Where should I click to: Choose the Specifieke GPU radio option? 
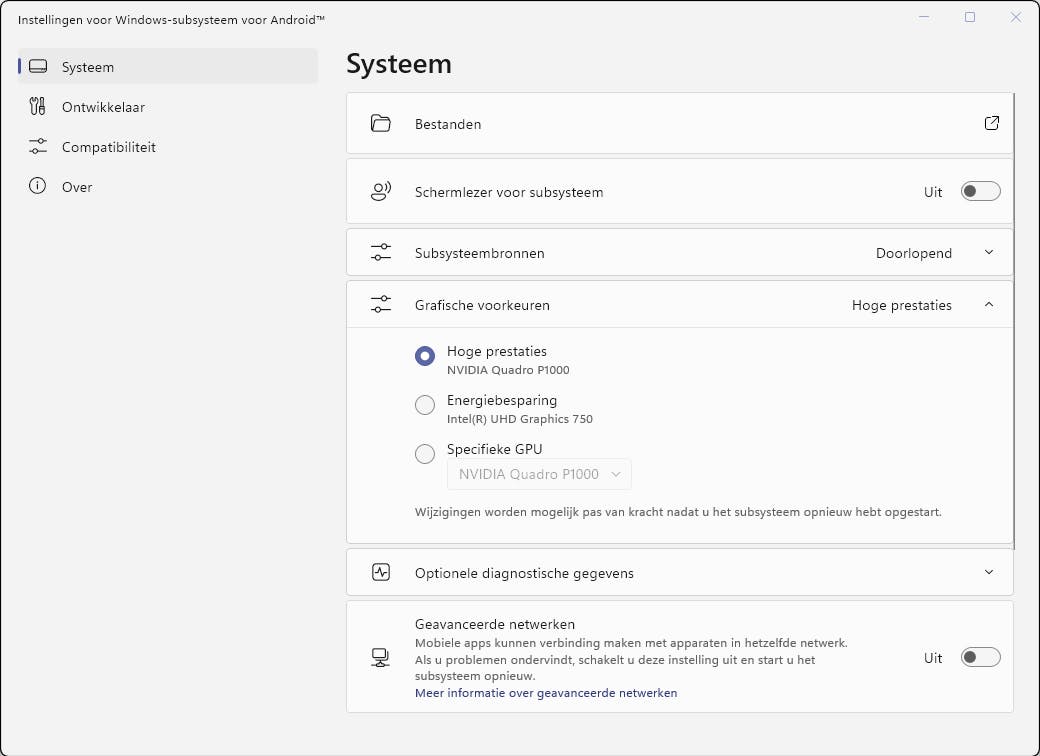425,454
